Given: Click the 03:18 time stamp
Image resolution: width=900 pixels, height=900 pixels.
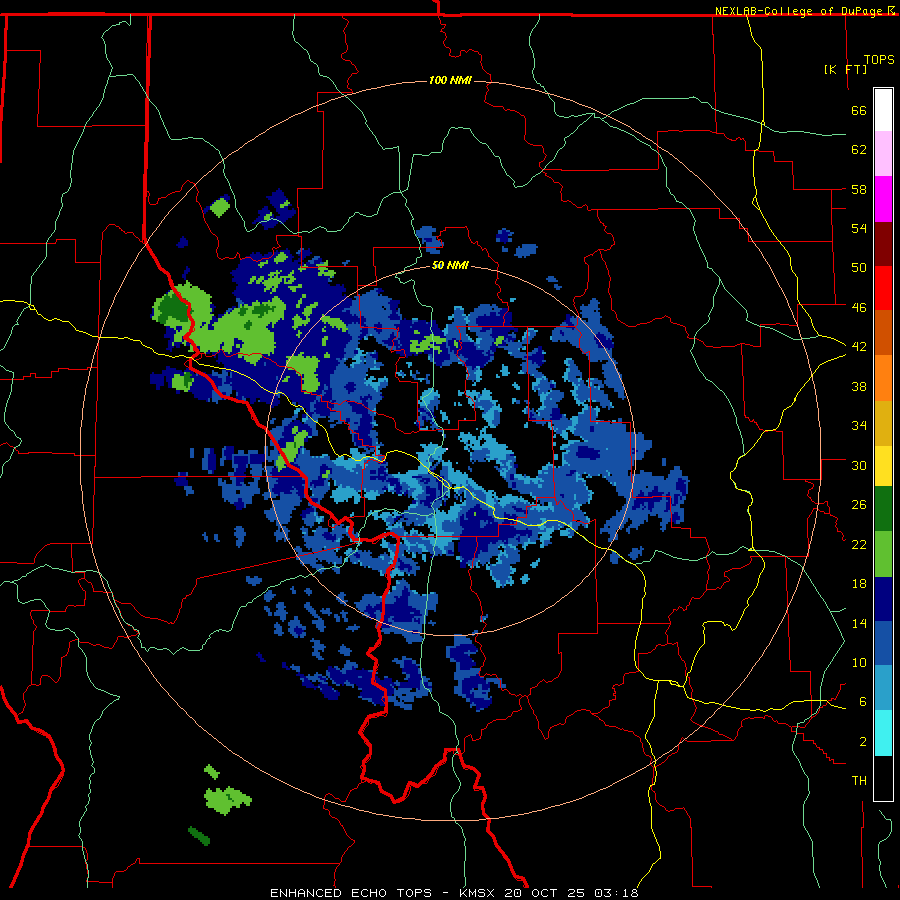Looking at the screenshot, I should [x=616, y=893].
